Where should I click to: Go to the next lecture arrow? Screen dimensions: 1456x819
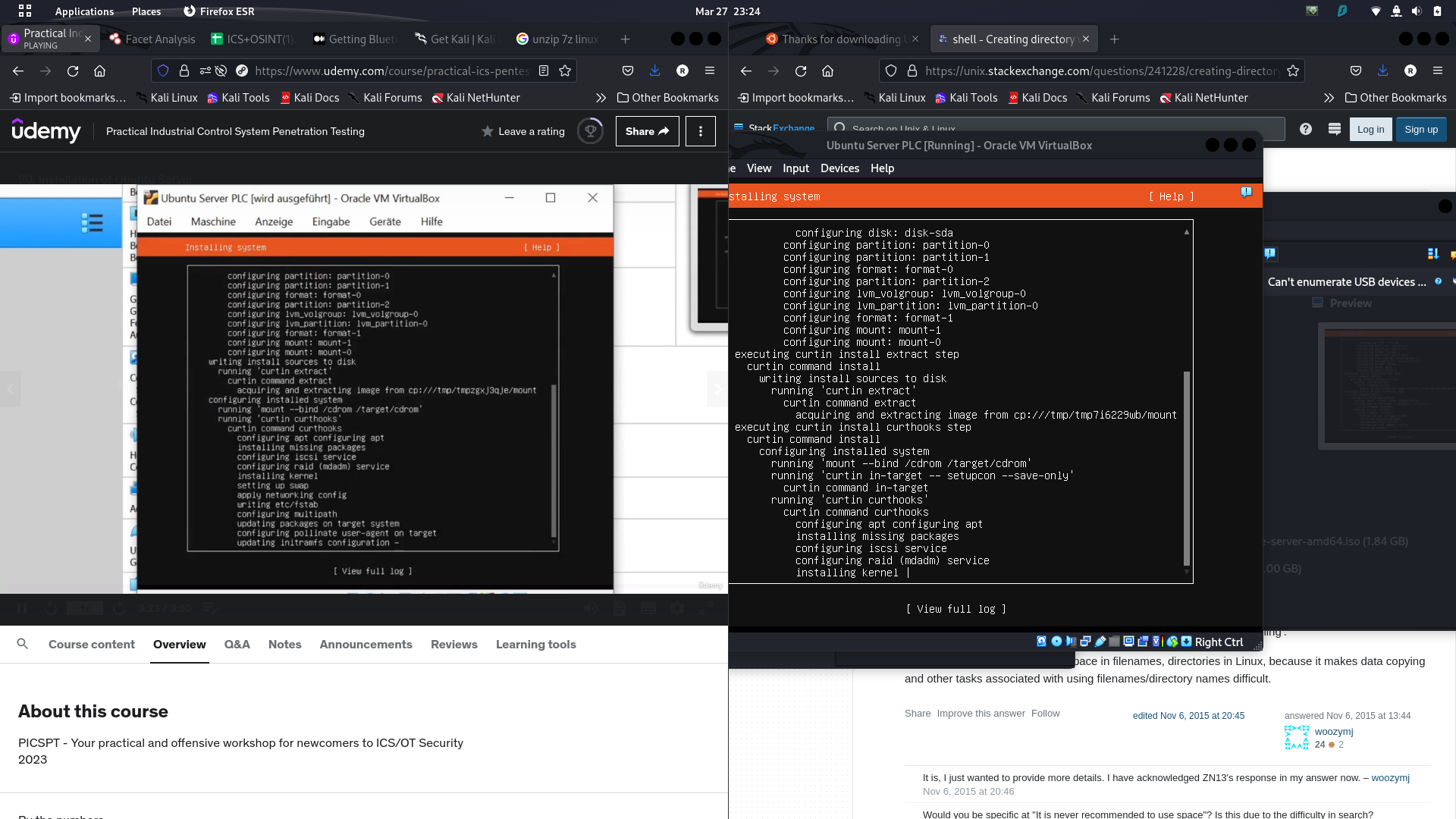717,389
